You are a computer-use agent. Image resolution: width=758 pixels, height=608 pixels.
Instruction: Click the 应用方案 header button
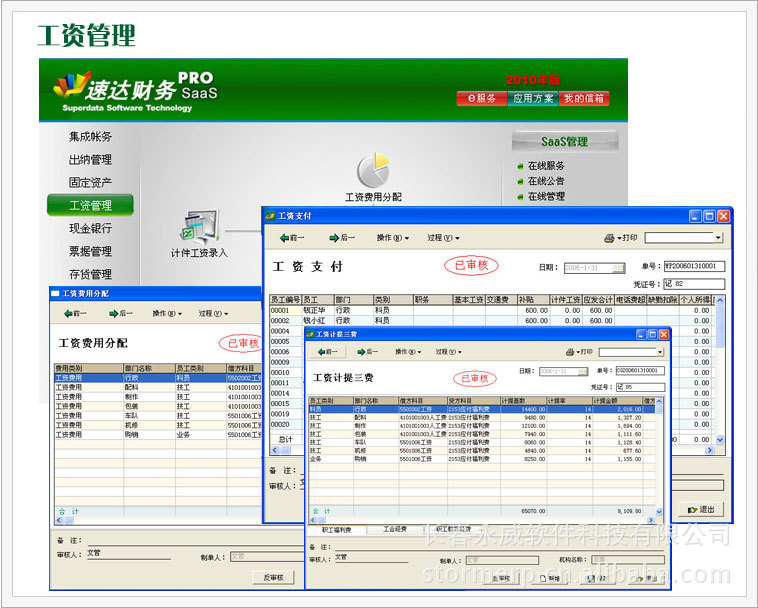point(533,99)
